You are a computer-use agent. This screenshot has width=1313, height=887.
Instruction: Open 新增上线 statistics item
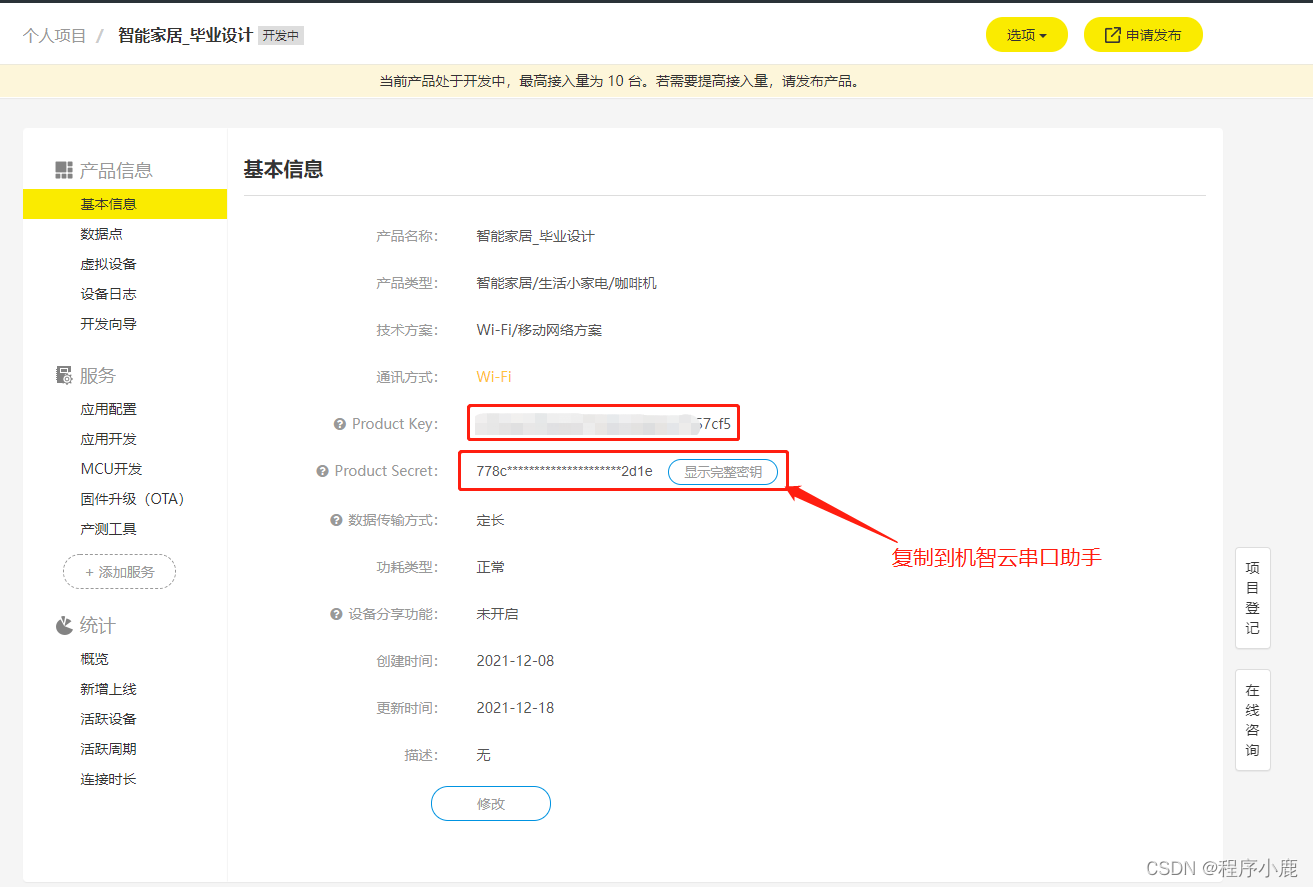[x=109, y=689]
